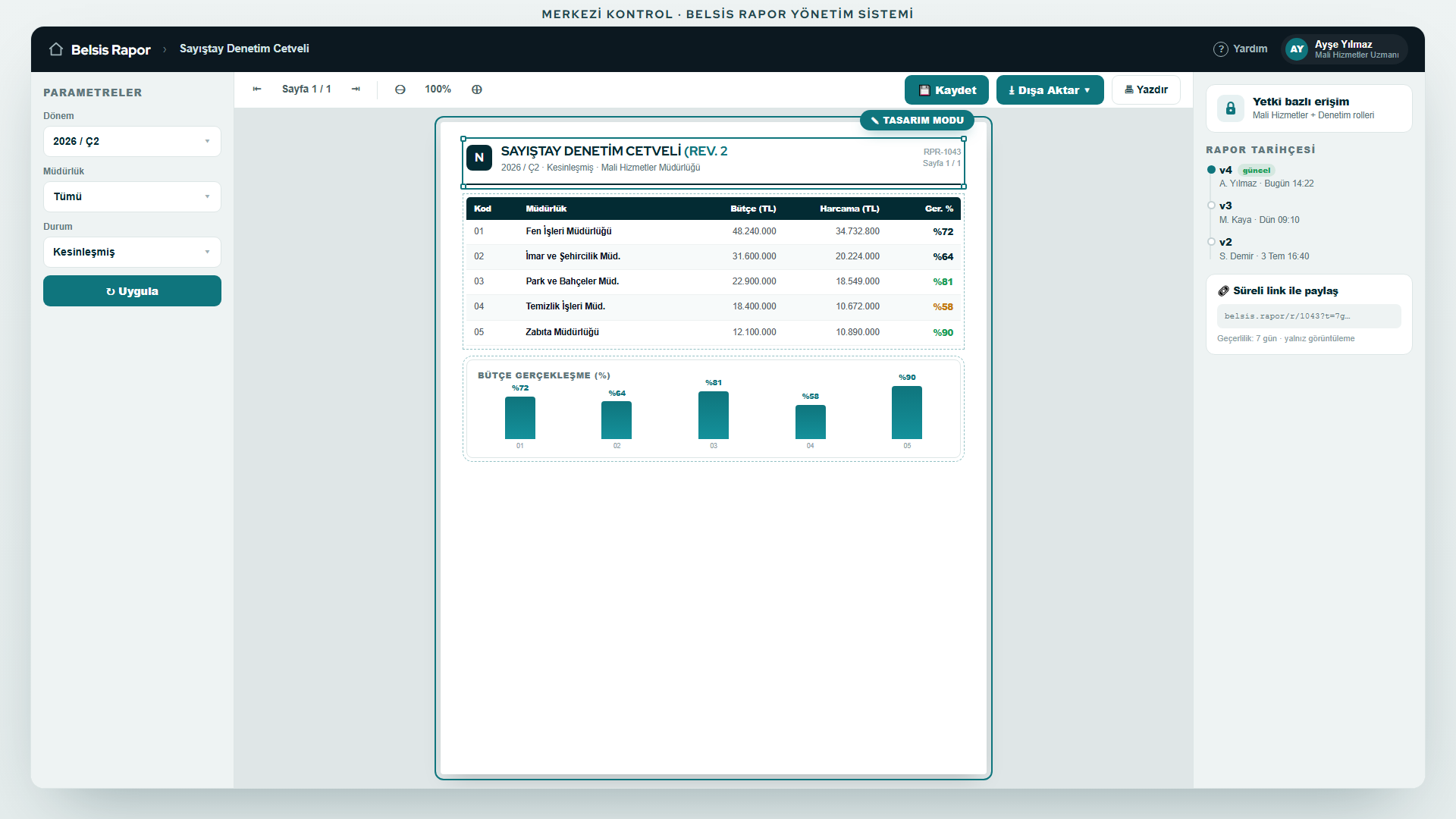
Task: Click the timed share link field
Action: (x=1309, y=316)
